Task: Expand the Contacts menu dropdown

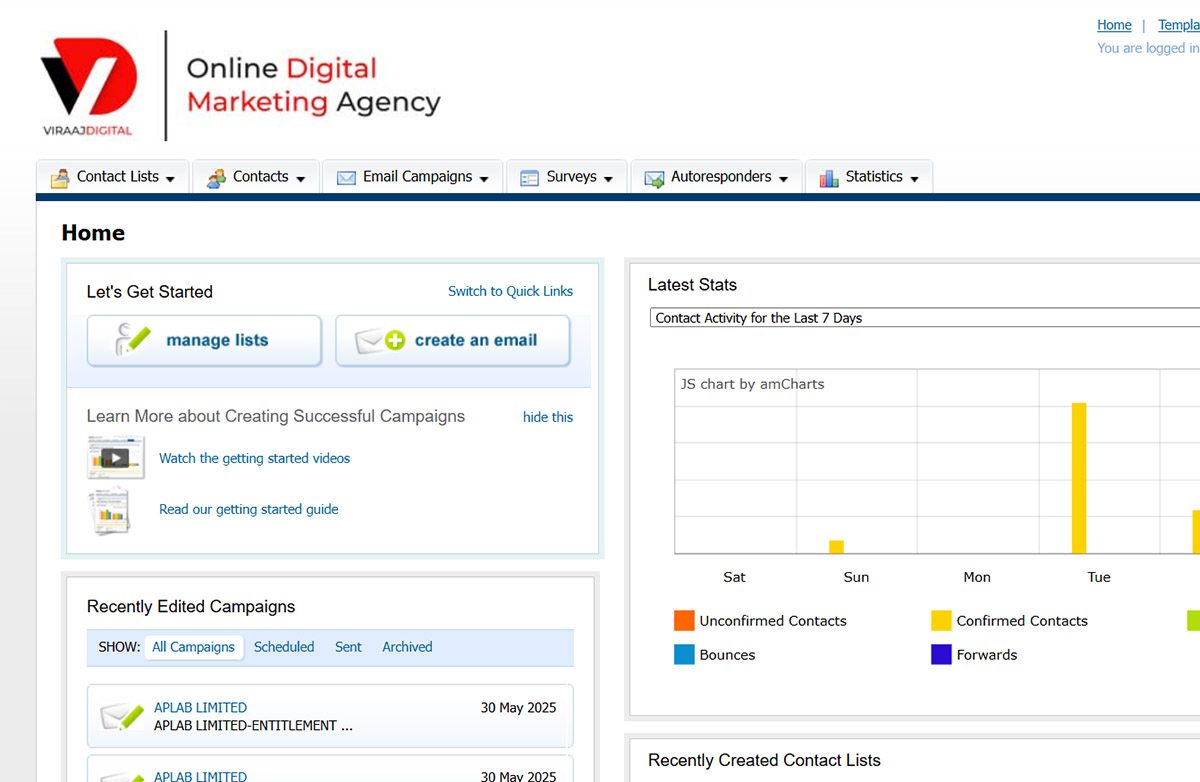Action: [x=301, y=179]
